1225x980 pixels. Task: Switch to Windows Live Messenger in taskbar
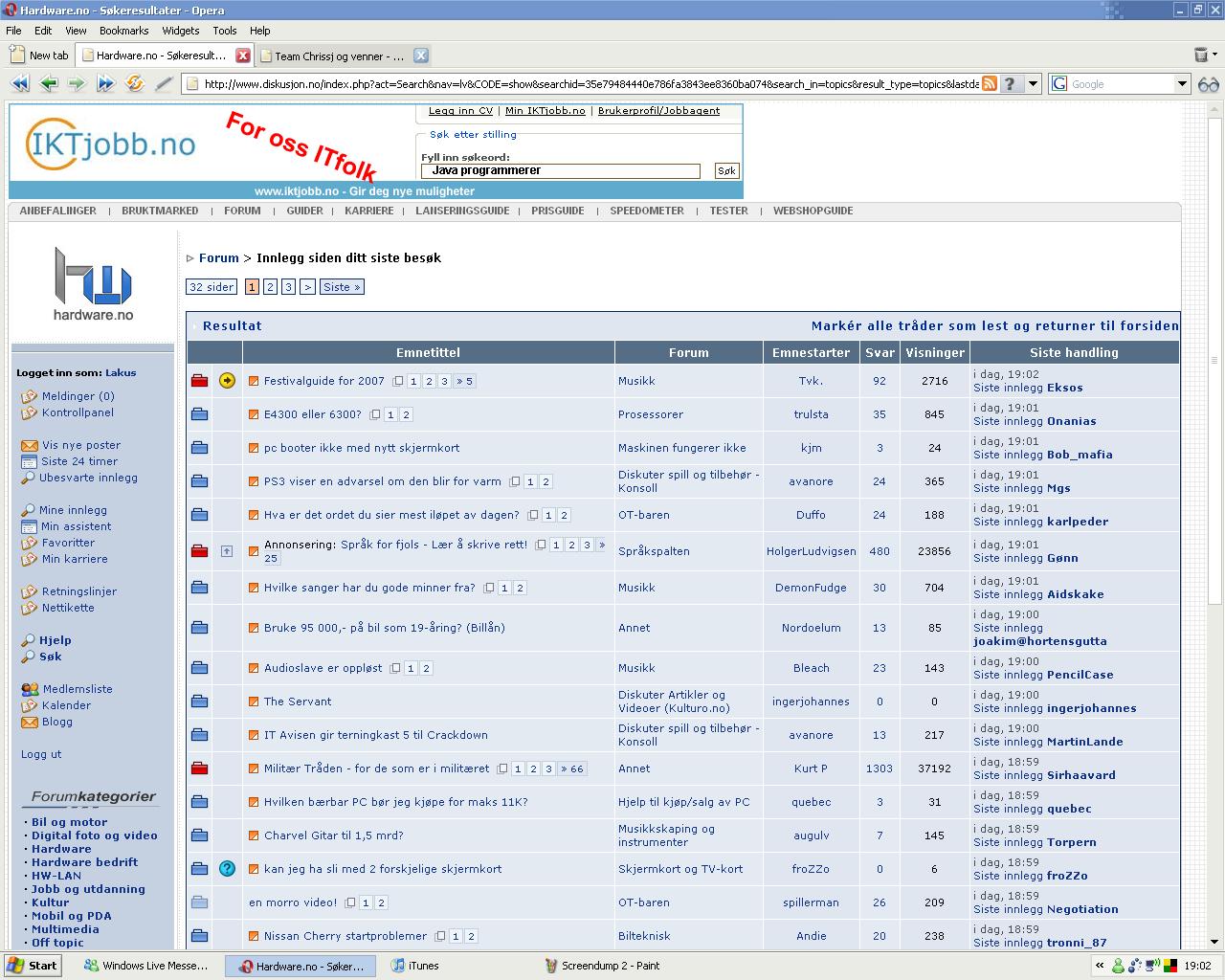[146, 966]
